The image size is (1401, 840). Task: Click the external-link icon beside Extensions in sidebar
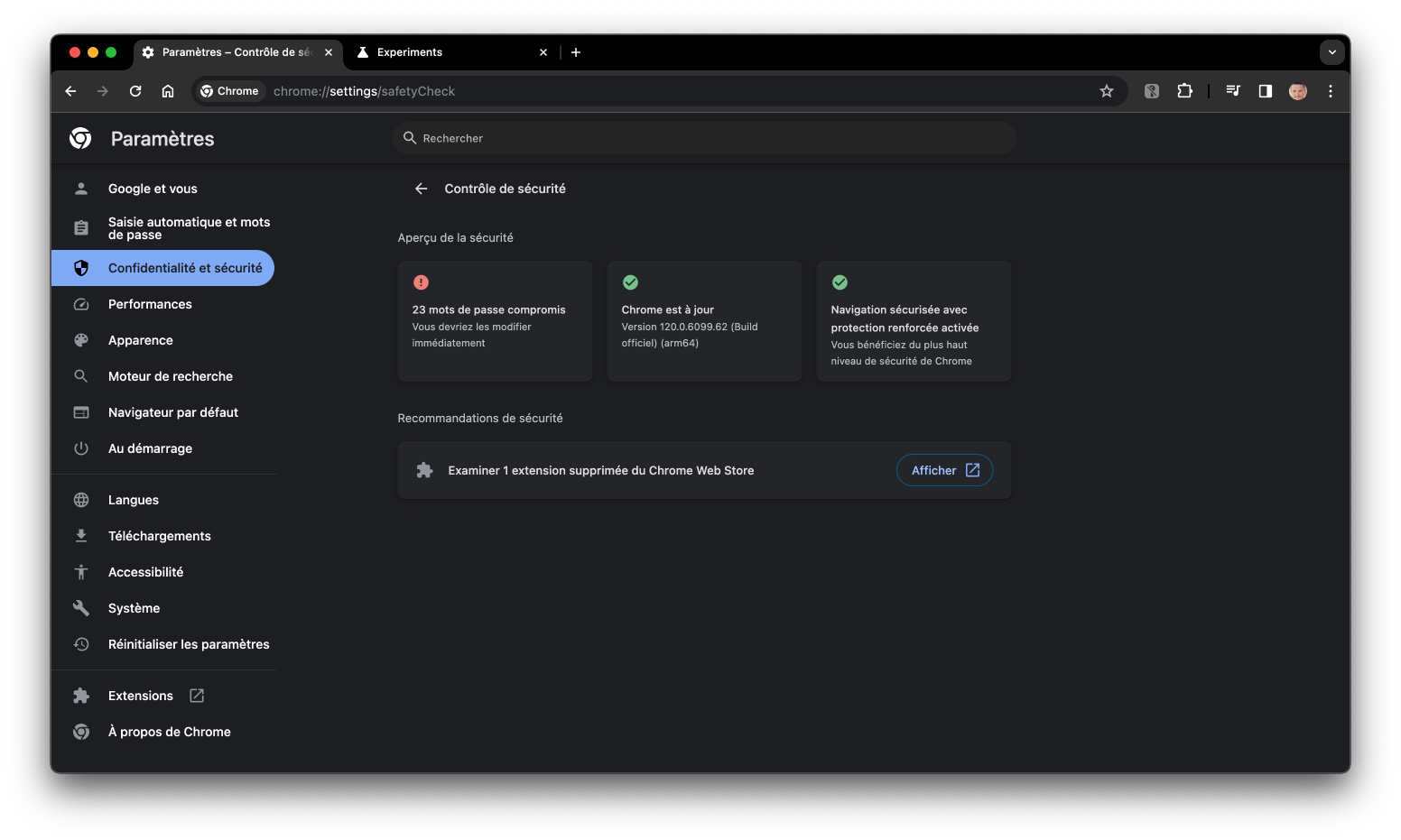(x=197, y=696)
